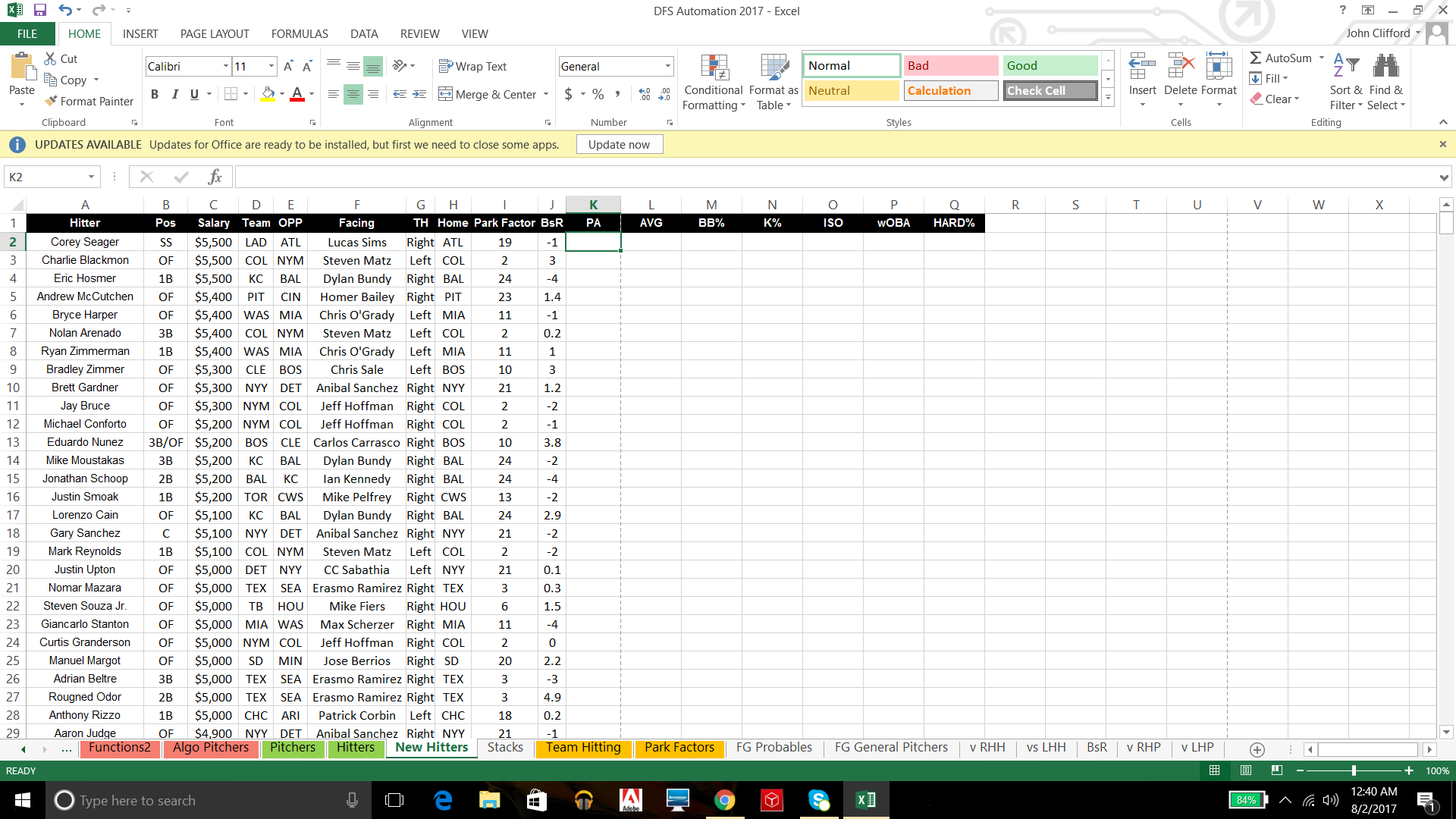The image size is (1456, 819).
Task: Click the Undo arrow icon
Action: [x=65, y=11]
